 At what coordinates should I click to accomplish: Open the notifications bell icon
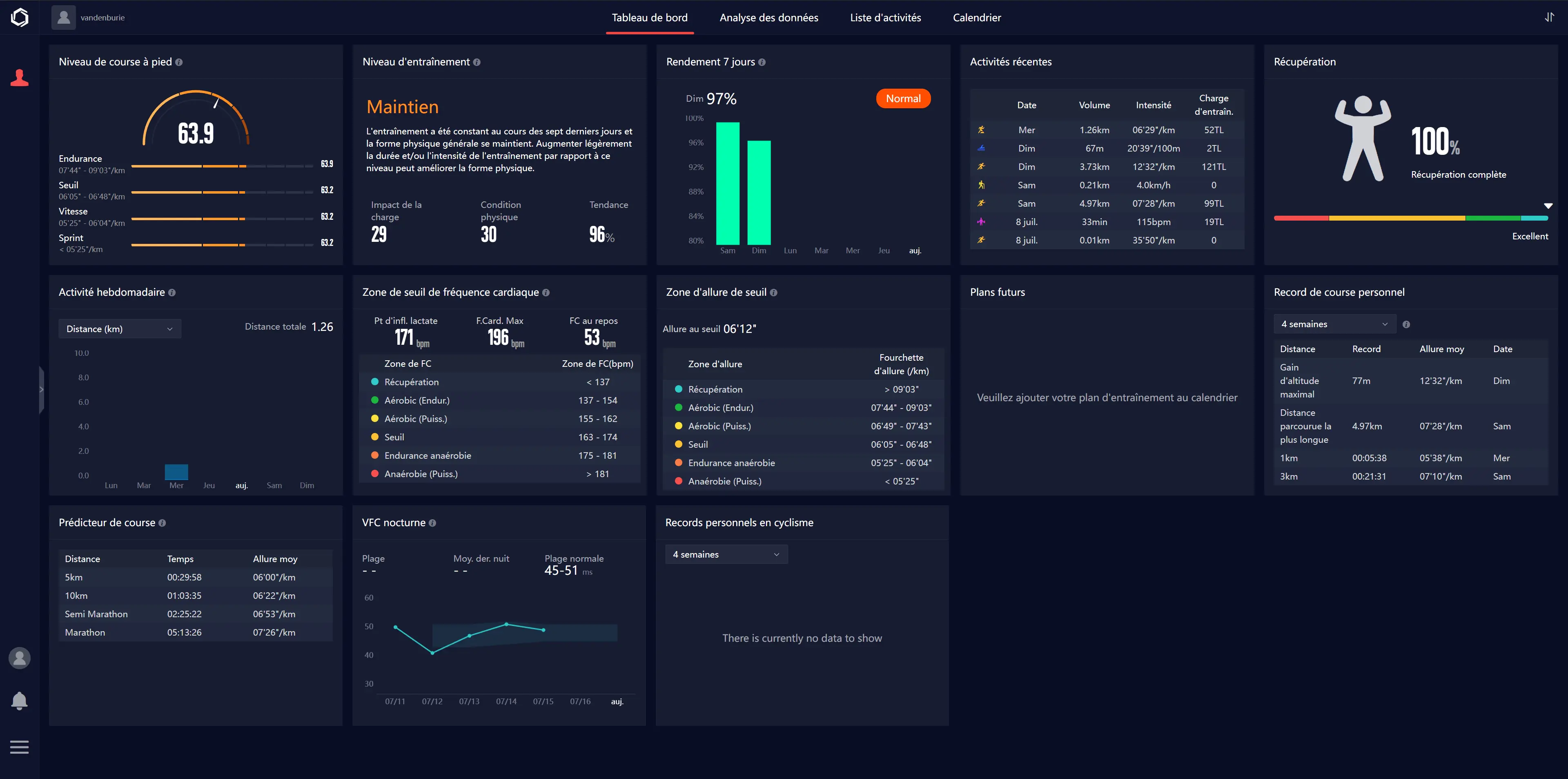(20, 701)
